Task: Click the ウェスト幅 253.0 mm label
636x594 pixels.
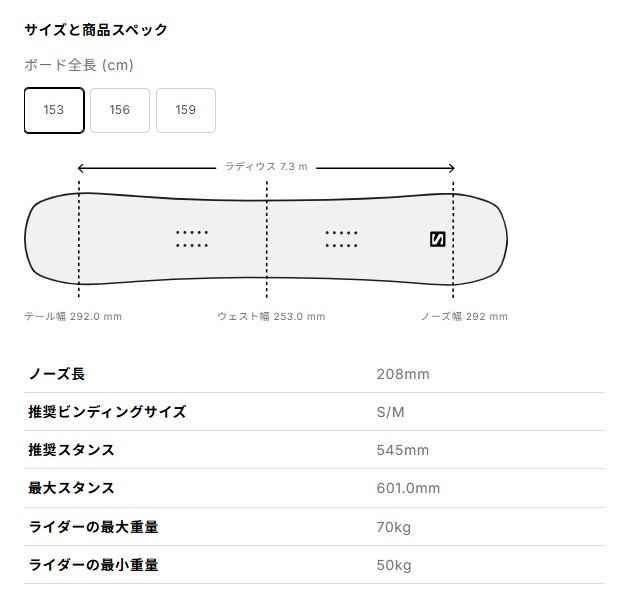Action: tap(271, 317)
